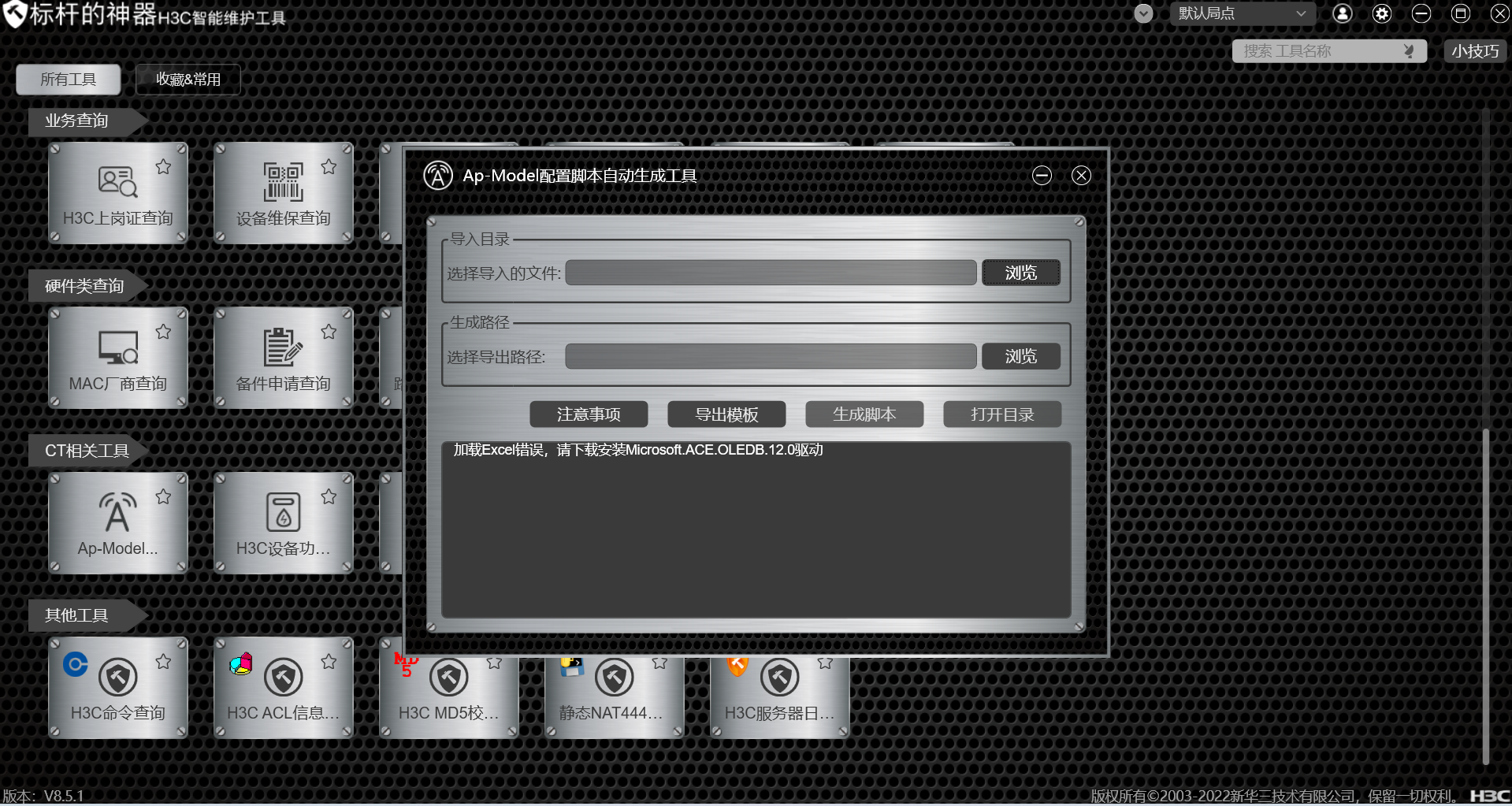
Task: Click the 注意事项 button
Action: click(x=589, y=414)
